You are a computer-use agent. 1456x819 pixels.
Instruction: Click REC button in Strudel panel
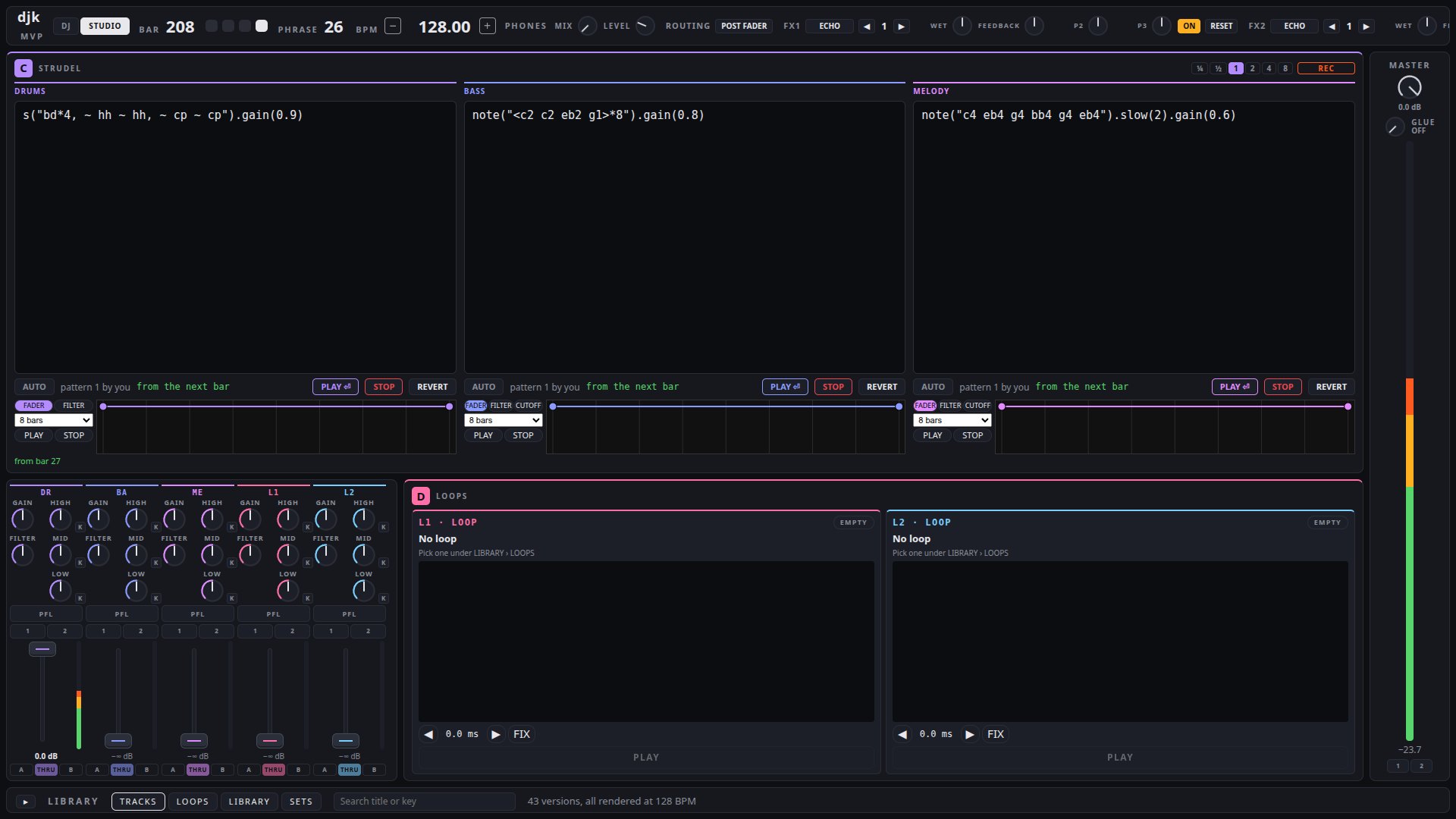(1326, 68)
